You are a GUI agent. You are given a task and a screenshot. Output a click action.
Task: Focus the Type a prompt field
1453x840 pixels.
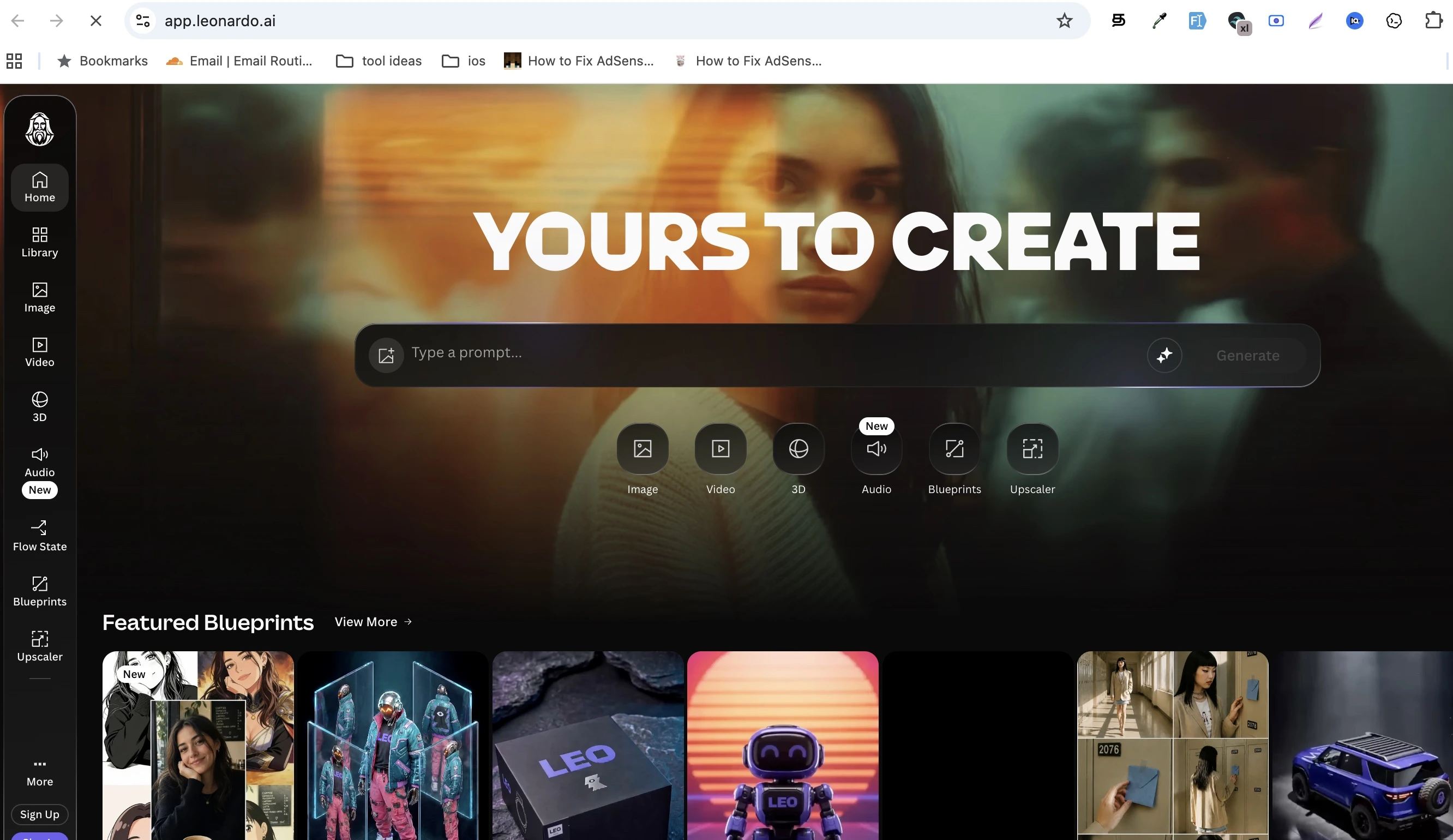coord(773,353)
